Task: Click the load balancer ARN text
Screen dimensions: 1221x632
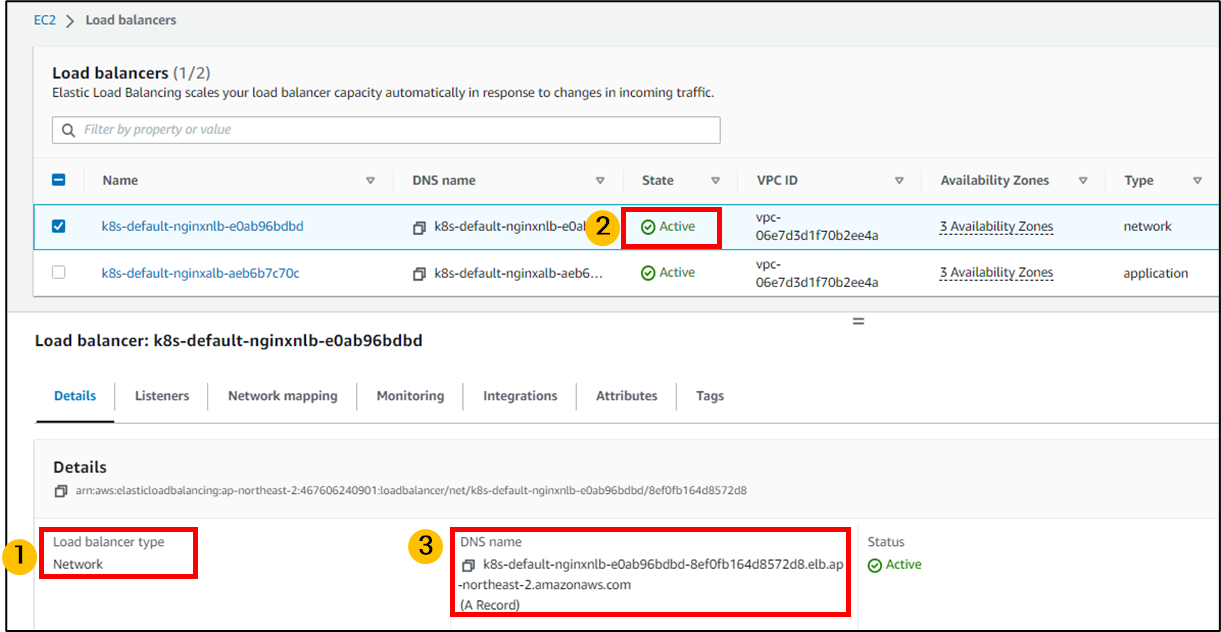Action: click(409, 491)
